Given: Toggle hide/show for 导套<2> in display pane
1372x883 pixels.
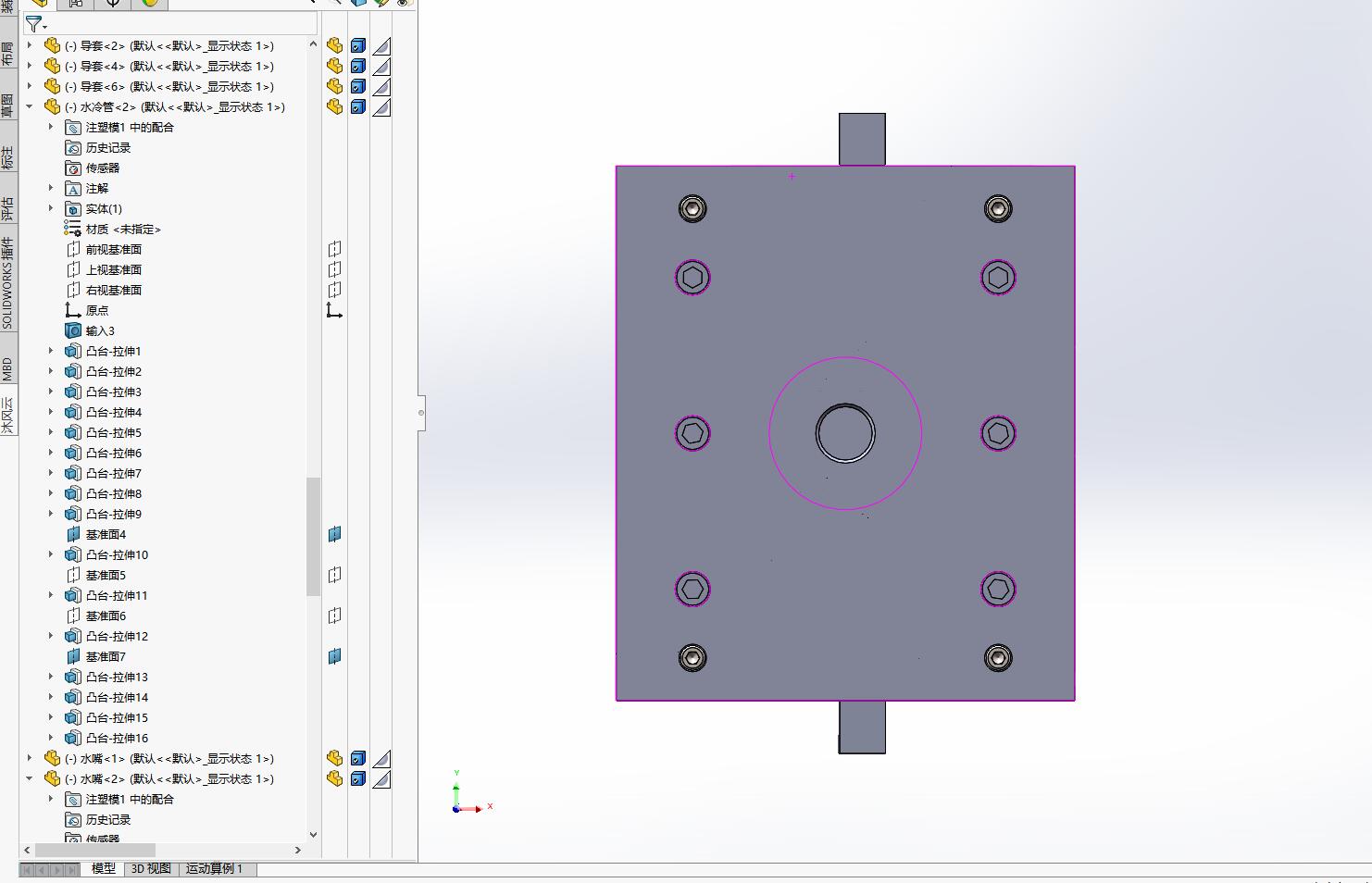Looking at the screenshot, I should click(335, 46).
